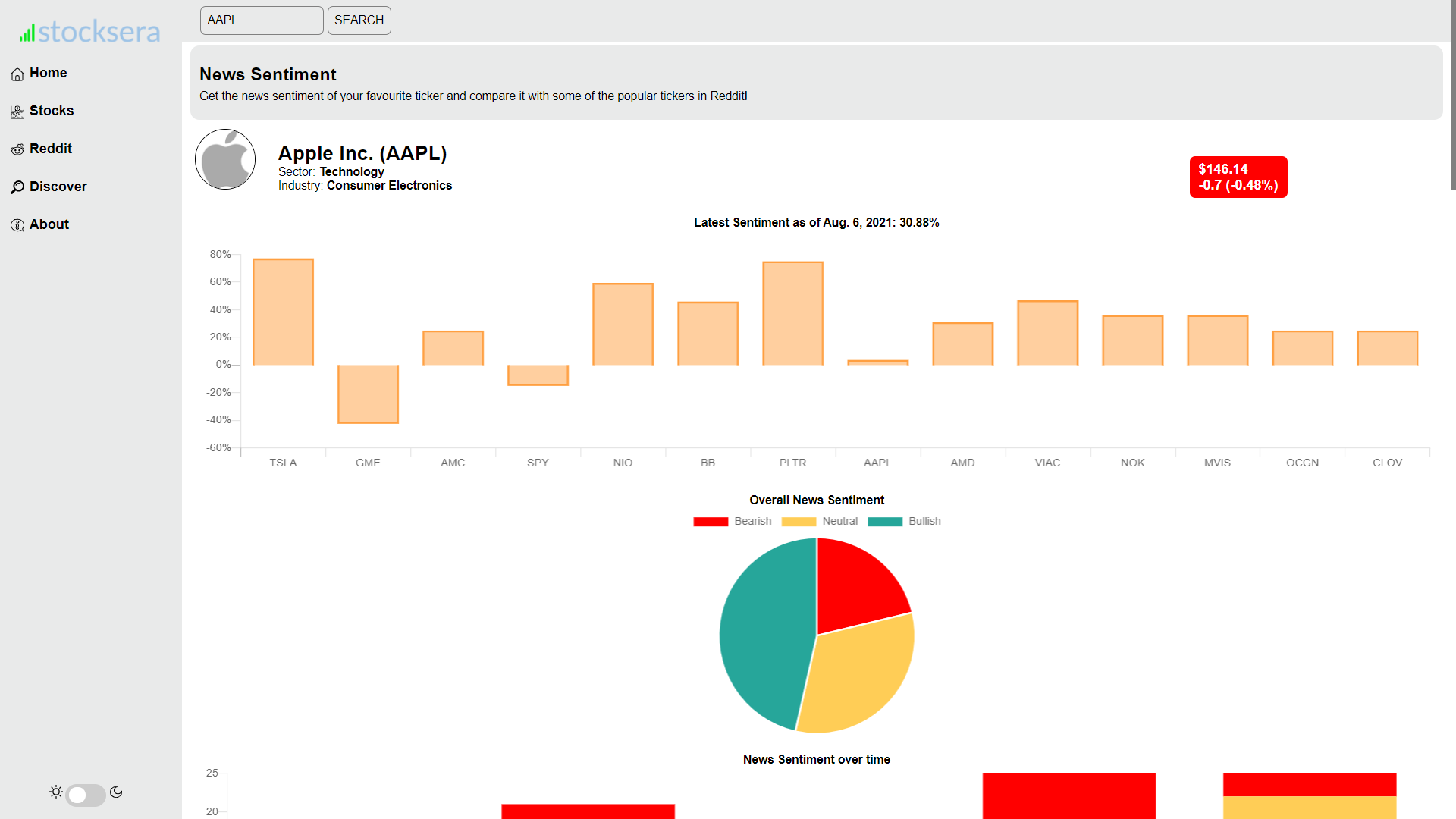Click the ticker search input field

(262, 20)
